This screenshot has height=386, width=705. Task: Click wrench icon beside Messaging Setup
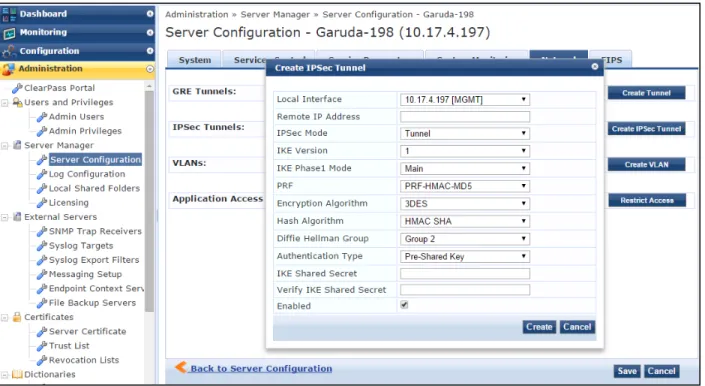42,274
